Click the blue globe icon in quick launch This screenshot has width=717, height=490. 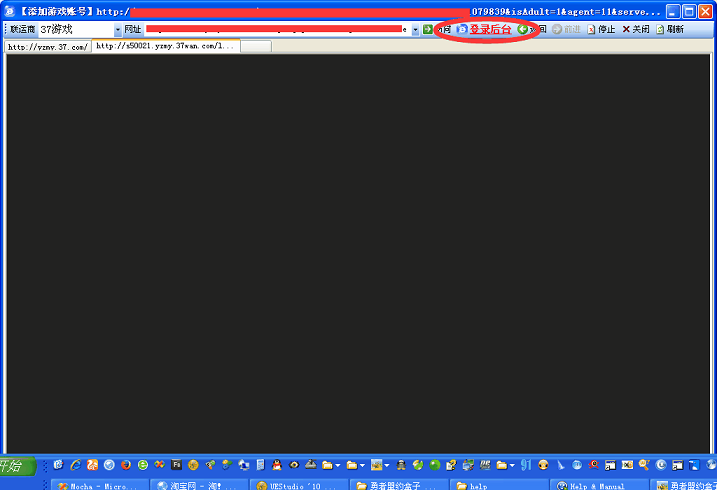(x=109, y=465)
